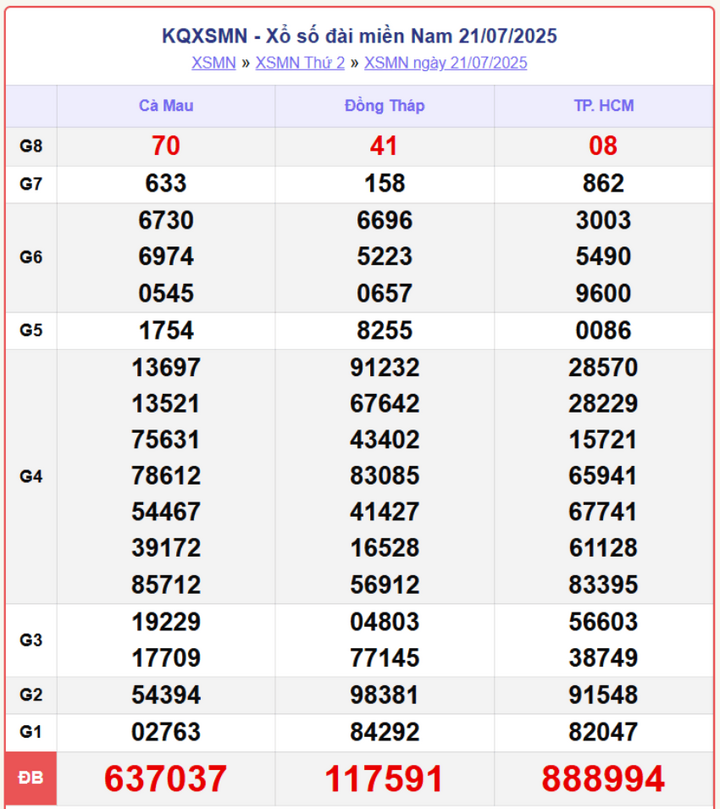Select TP. HCM special prize 888994
Viewport: 720px width, 809px height.
pos(603,779)
